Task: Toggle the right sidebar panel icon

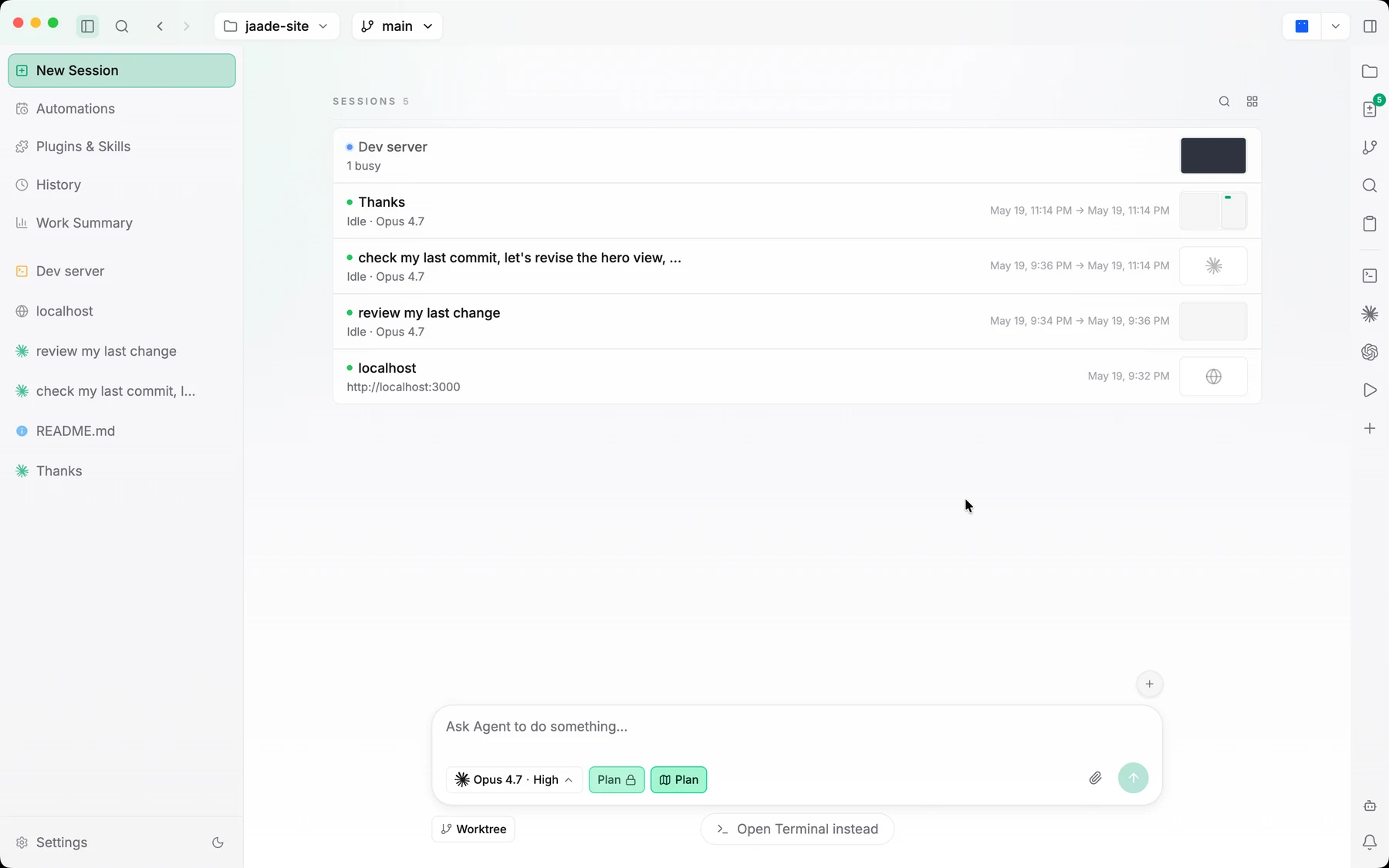Action: (1370, 26)
